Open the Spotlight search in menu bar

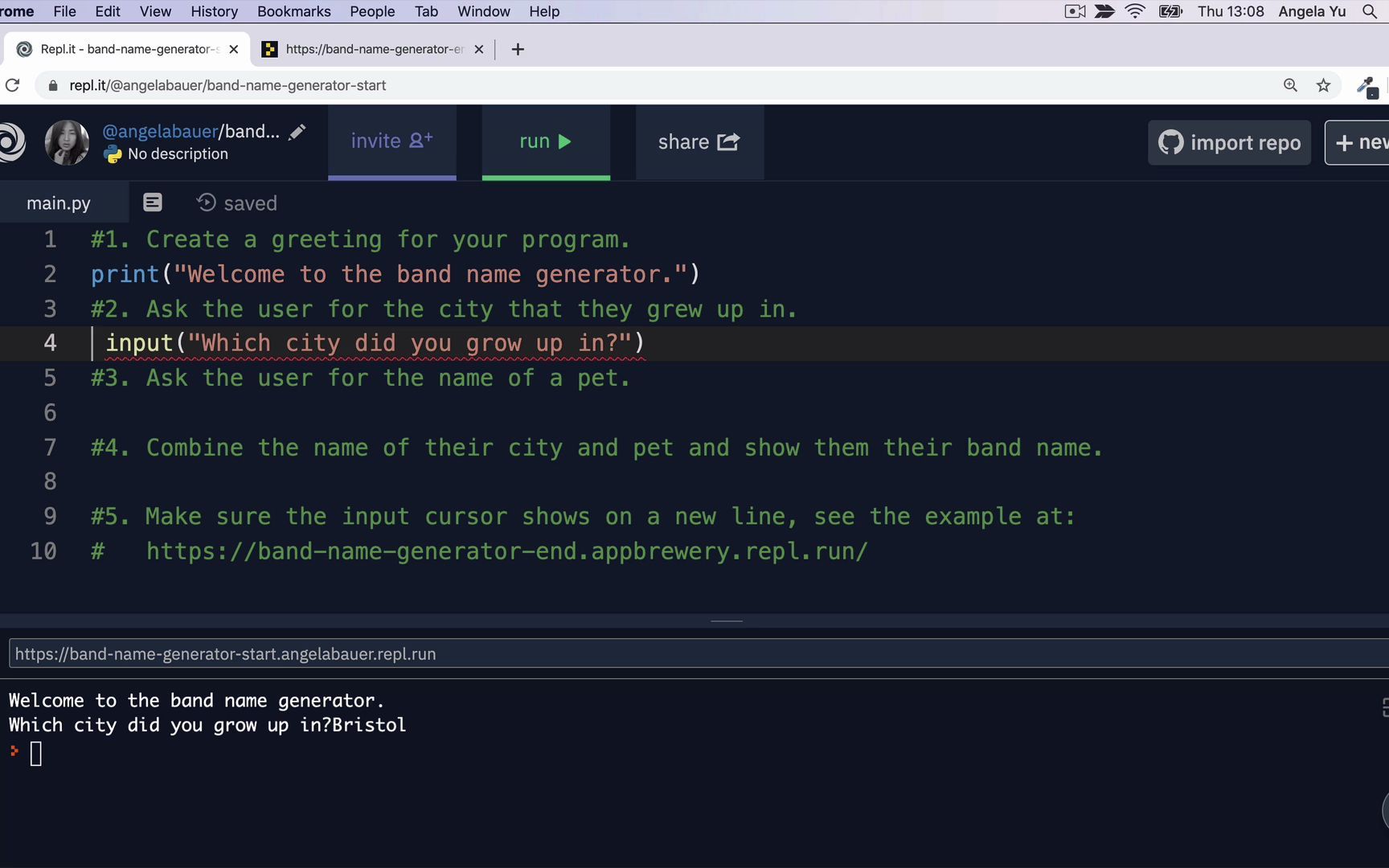pos(1370,11)
